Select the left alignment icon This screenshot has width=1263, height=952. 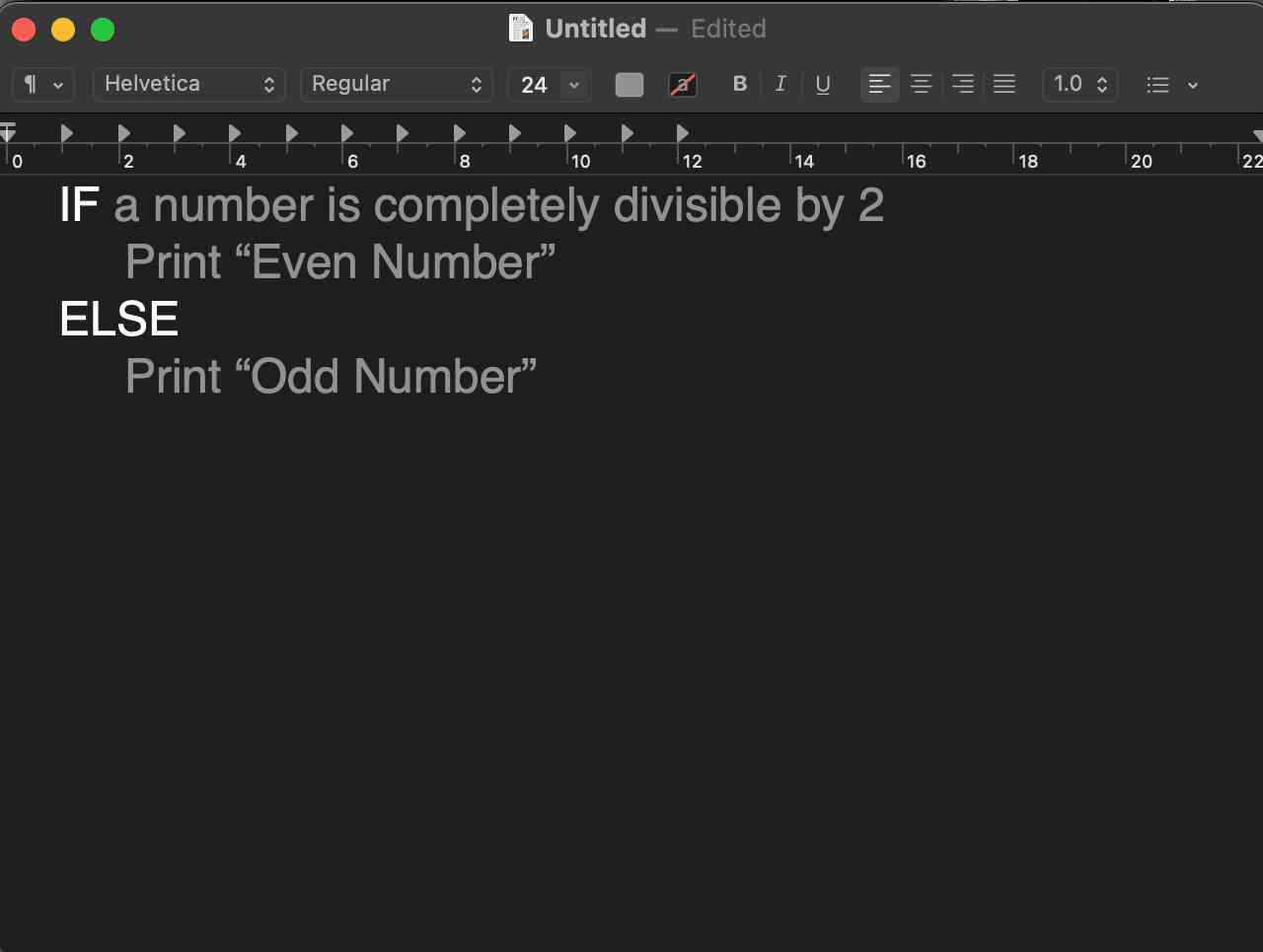(879, 84)
